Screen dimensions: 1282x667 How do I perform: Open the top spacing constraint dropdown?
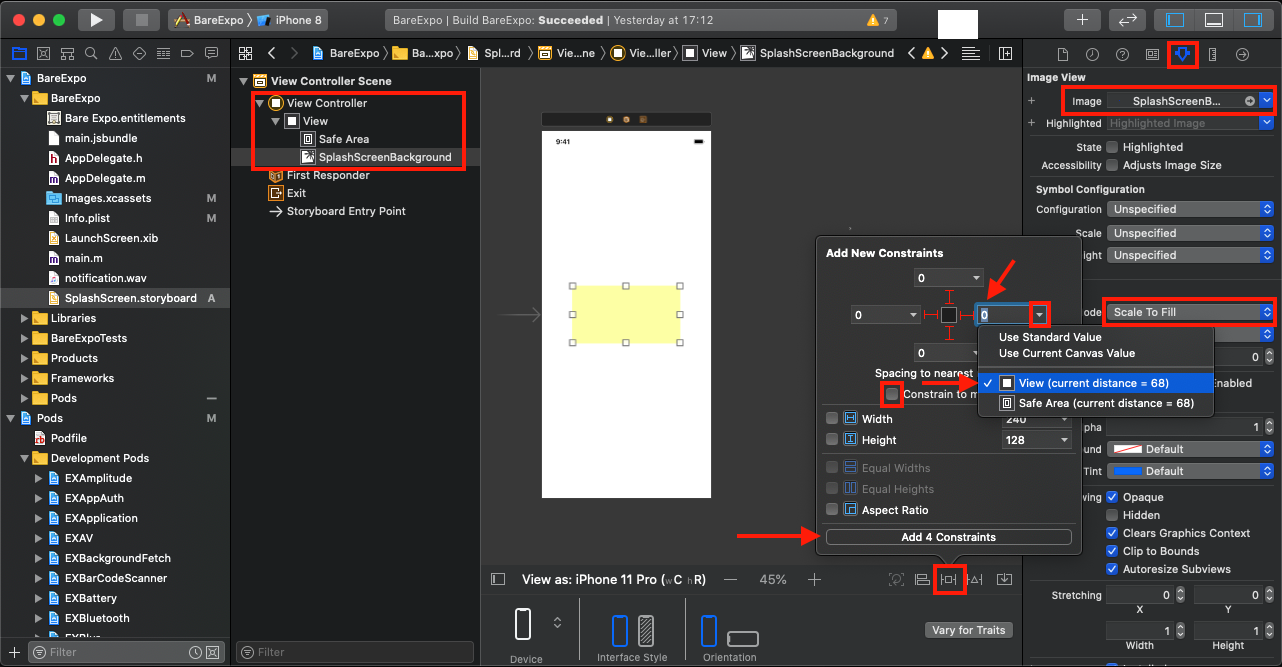click(975, 278)
